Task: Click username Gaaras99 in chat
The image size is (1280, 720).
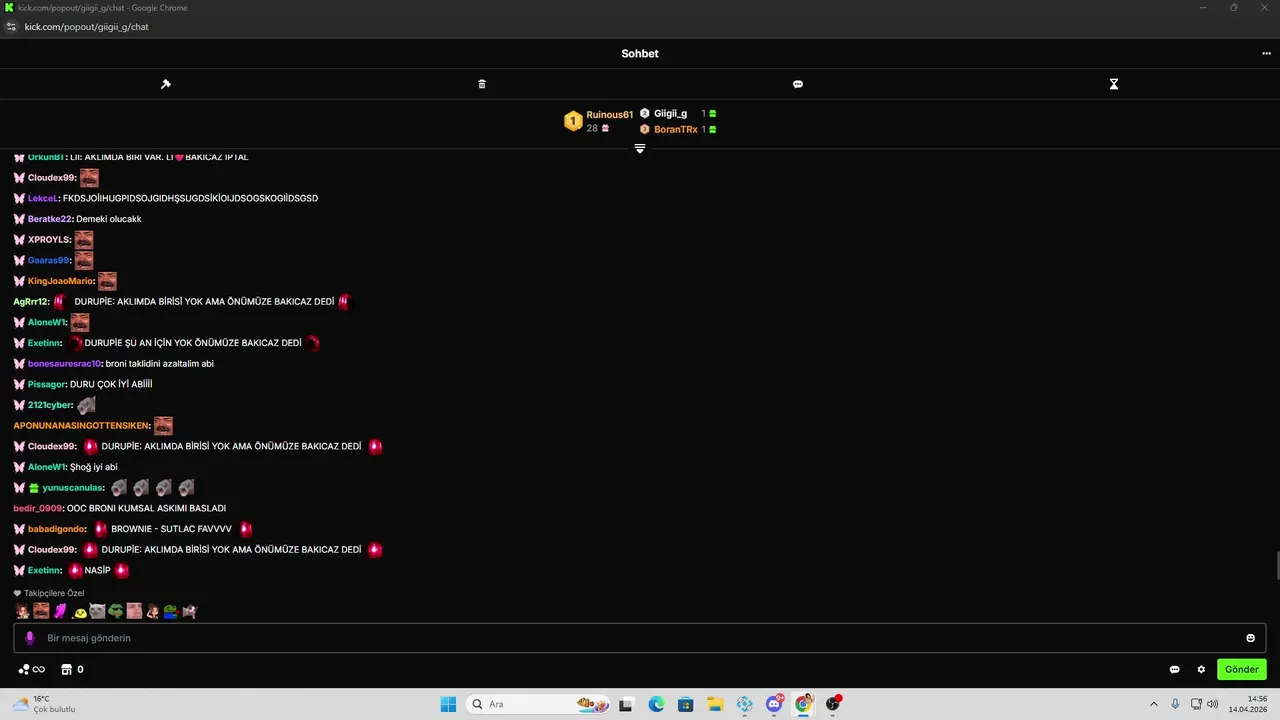Action: pos(49,261)
